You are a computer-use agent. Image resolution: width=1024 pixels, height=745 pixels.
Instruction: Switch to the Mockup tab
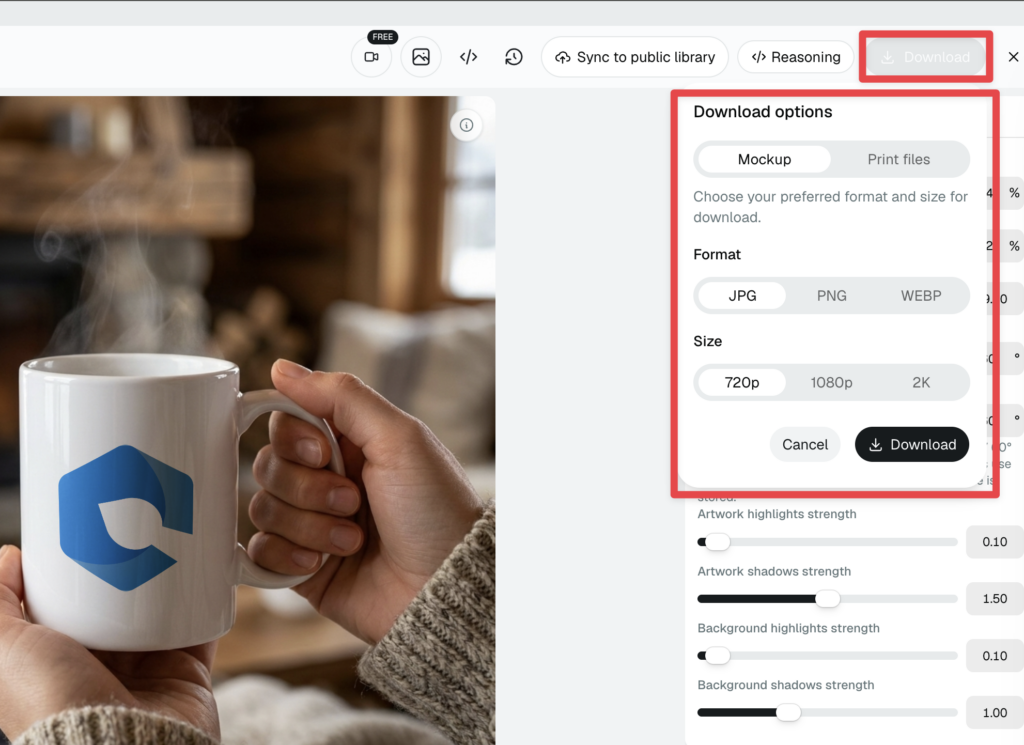tap(764, 159)
